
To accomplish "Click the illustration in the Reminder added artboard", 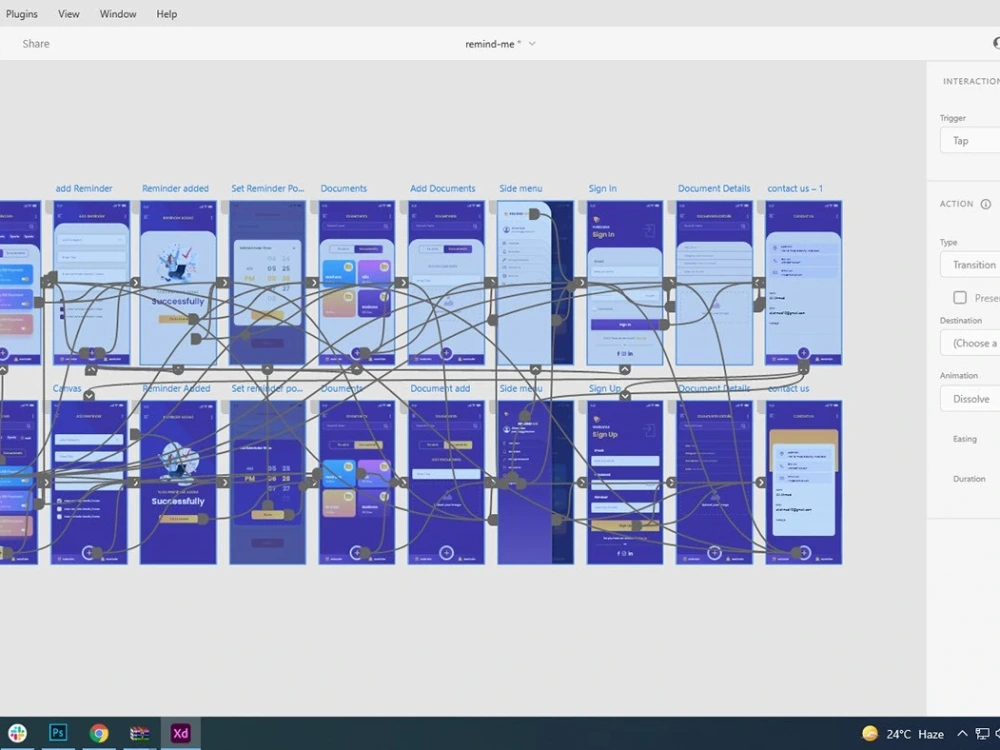I will (x=177, y=263).
